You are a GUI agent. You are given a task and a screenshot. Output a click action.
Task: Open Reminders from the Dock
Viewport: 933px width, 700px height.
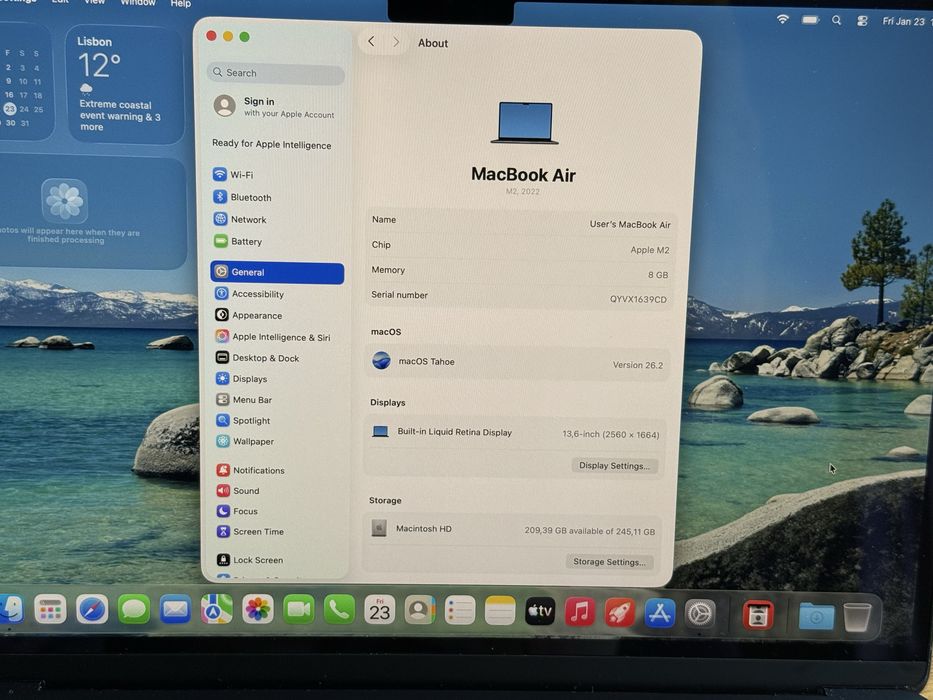(460, 611)
